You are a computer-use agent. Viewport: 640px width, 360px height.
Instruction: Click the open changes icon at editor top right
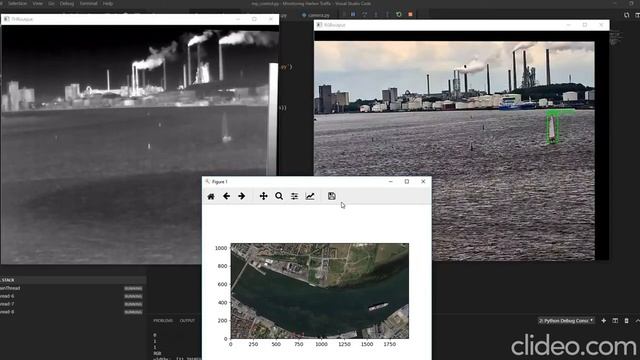627,15
